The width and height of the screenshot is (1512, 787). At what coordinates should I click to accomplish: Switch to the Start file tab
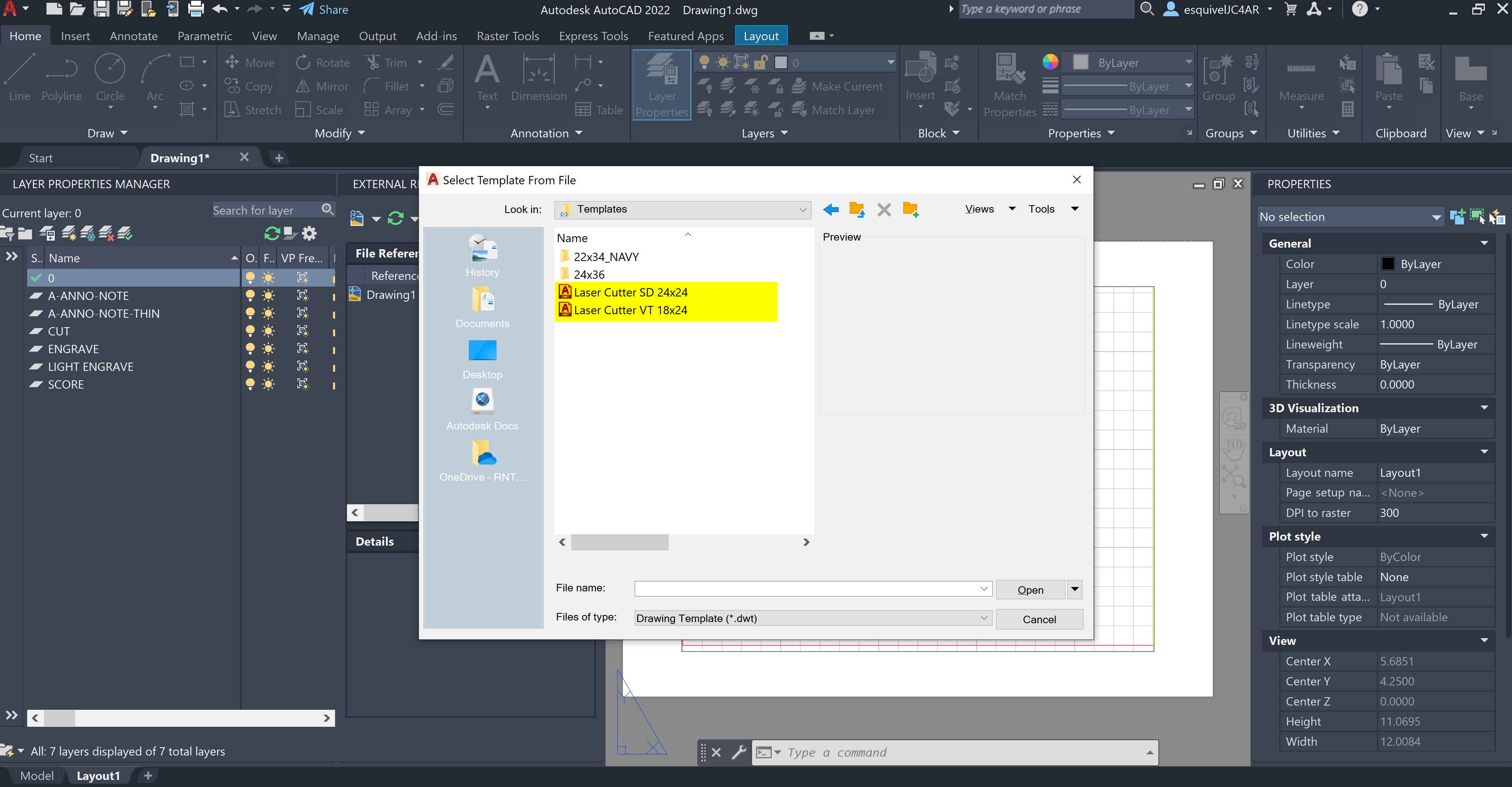coord(41,158)
